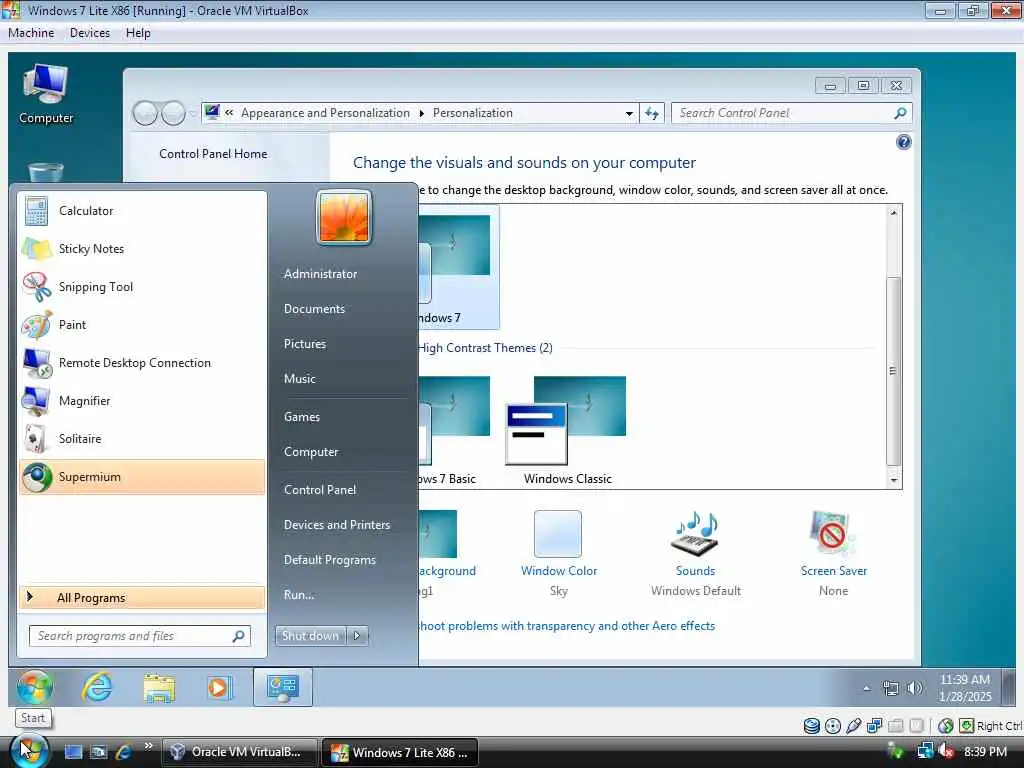Open Internet Explorer on guest taskbar

[97, 687]
